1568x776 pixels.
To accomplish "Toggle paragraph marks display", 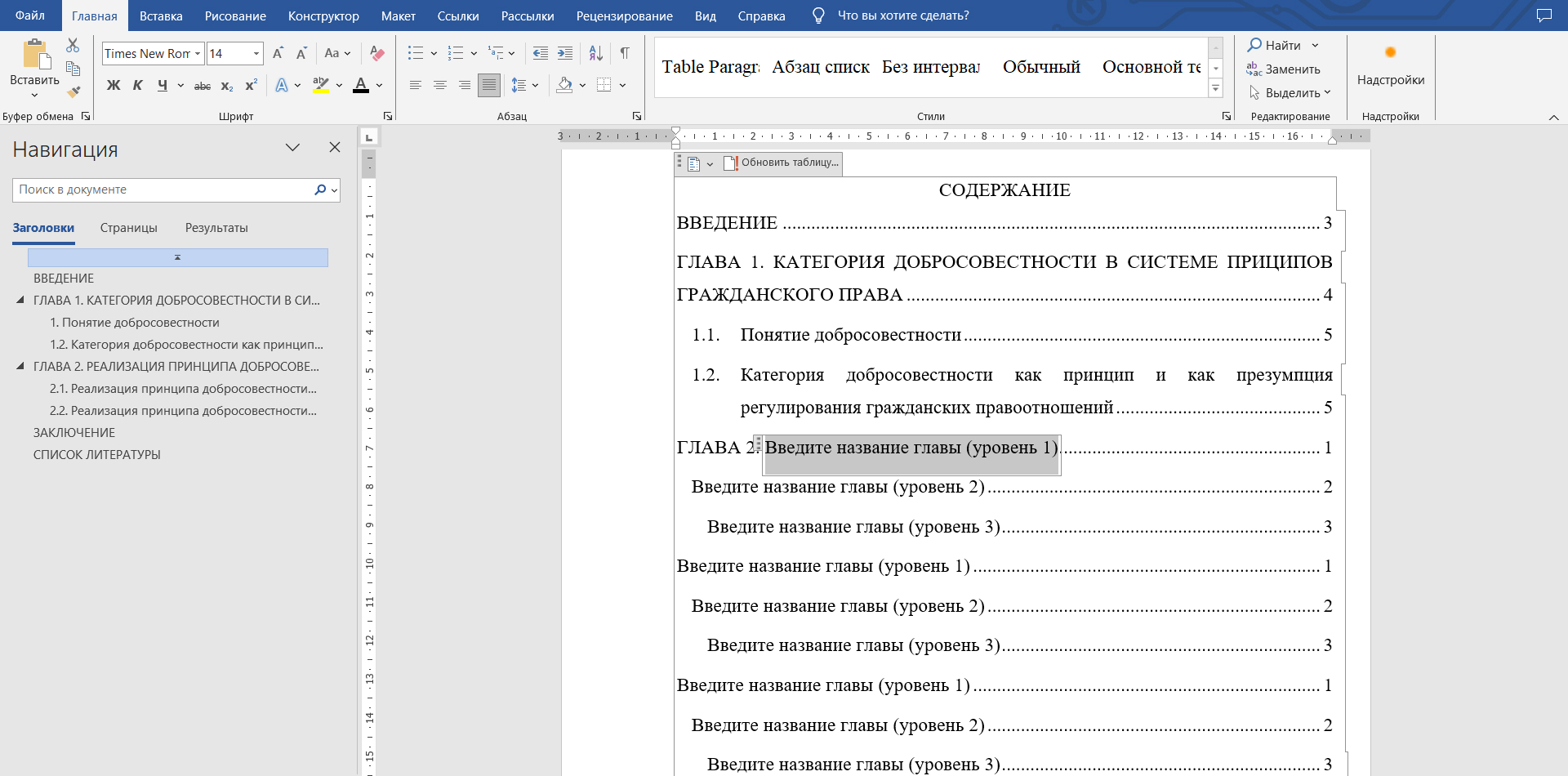I will 625,53.
